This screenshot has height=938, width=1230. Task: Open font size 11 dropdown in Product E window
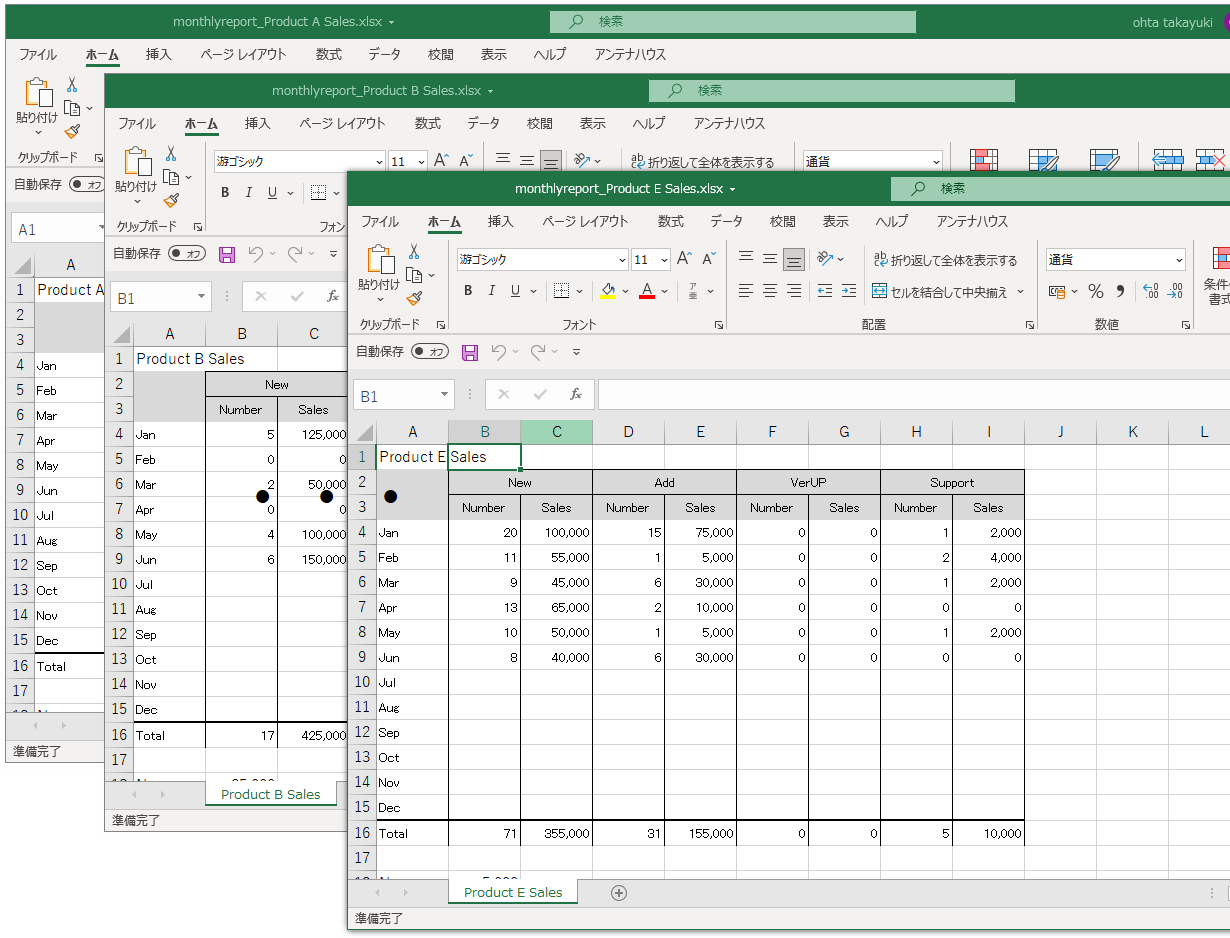[x=665, y=260]
